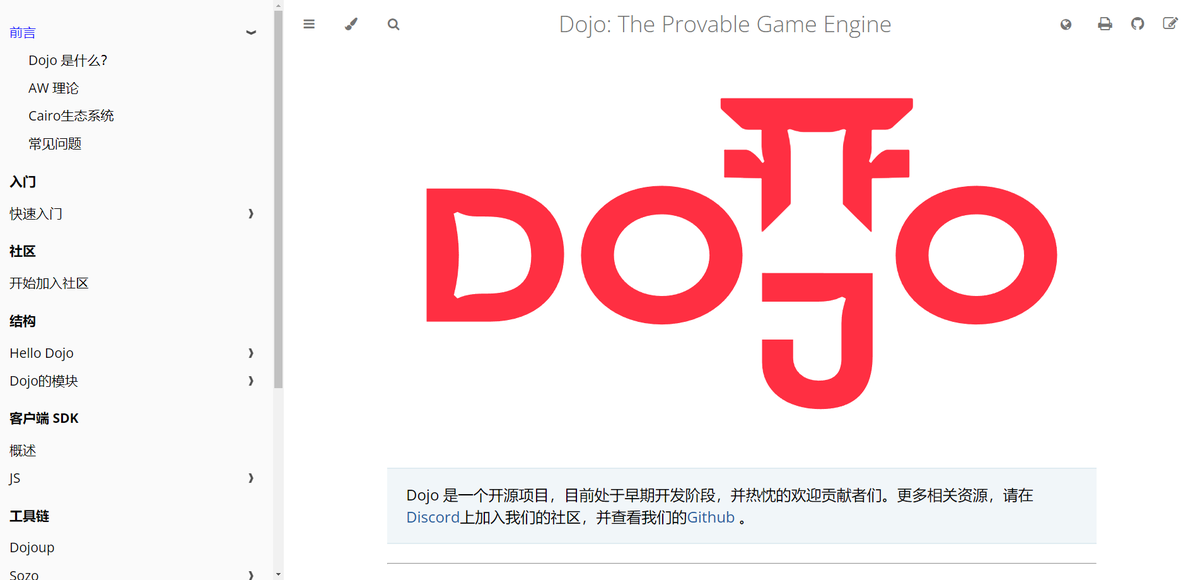1200x580 pixels.
Task: Expand the 快速入门 section chevron
Action: (x=251, y=214)
